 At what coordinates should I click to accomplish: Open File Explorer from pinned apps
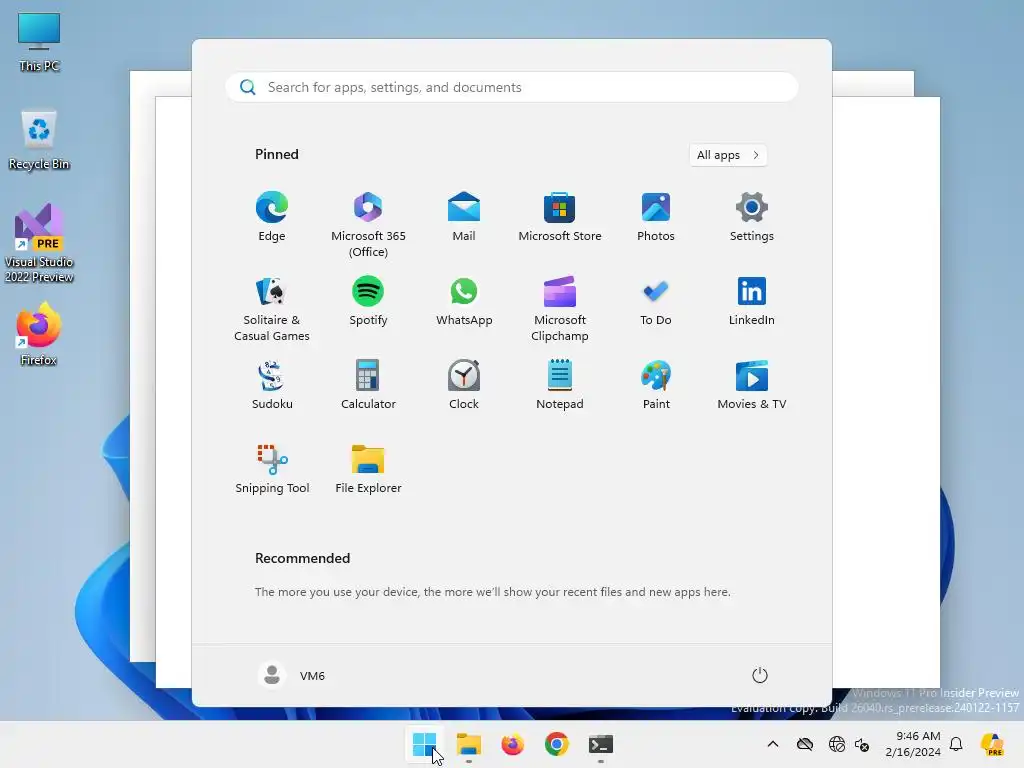point(368,469)
